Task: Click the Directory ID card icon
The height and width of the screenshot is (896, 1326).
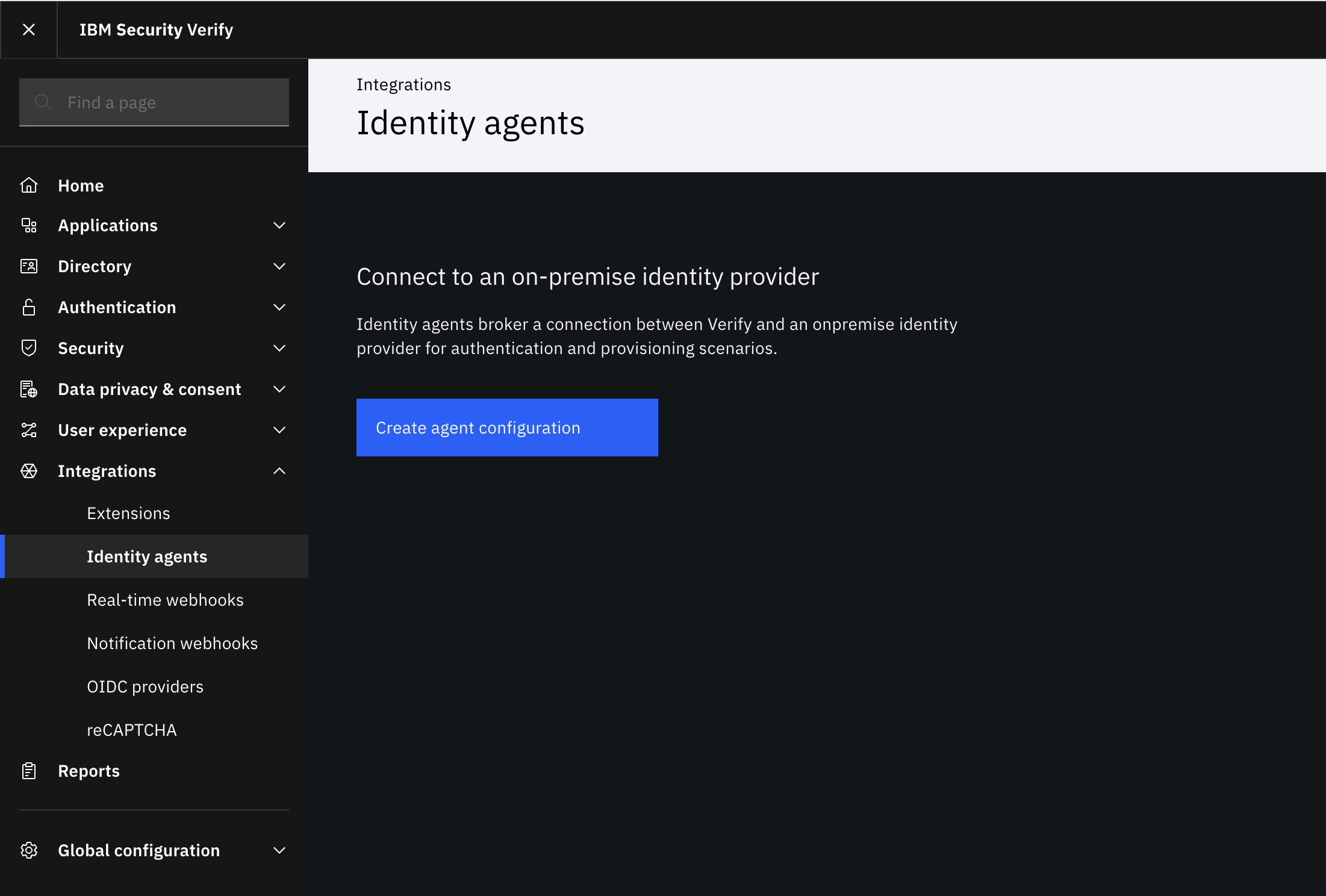Action: 29,266
